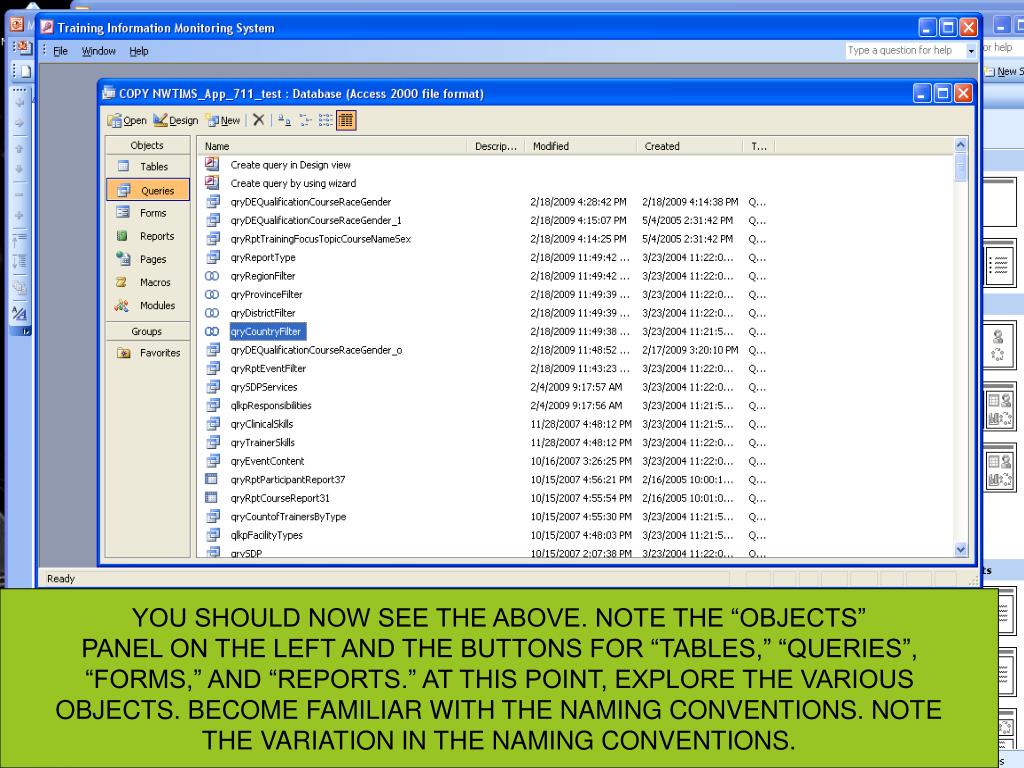
Task: Click database window title bar icon
Action: tap(109, 93)
